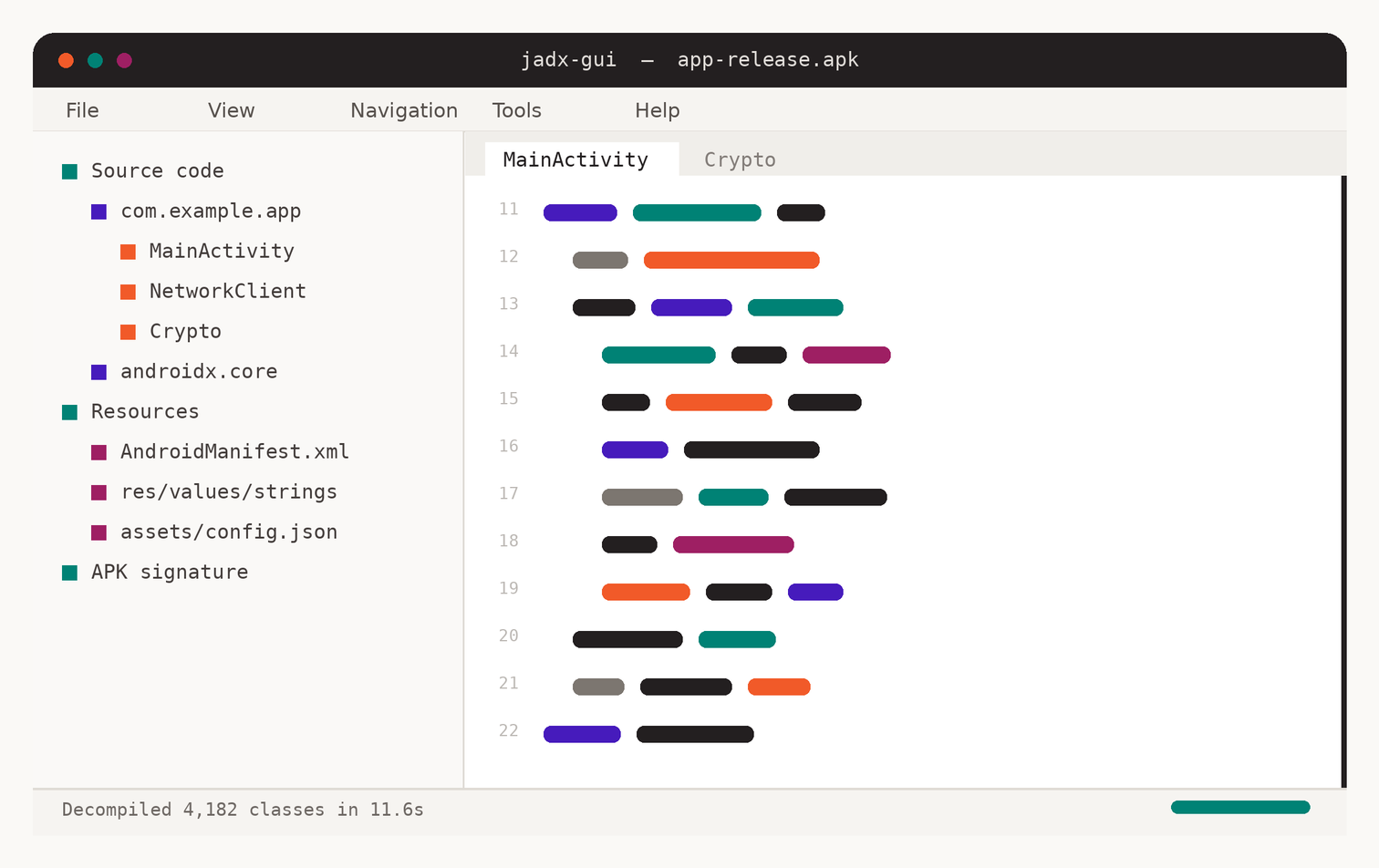Select the com.example.app package

point(211,212)
